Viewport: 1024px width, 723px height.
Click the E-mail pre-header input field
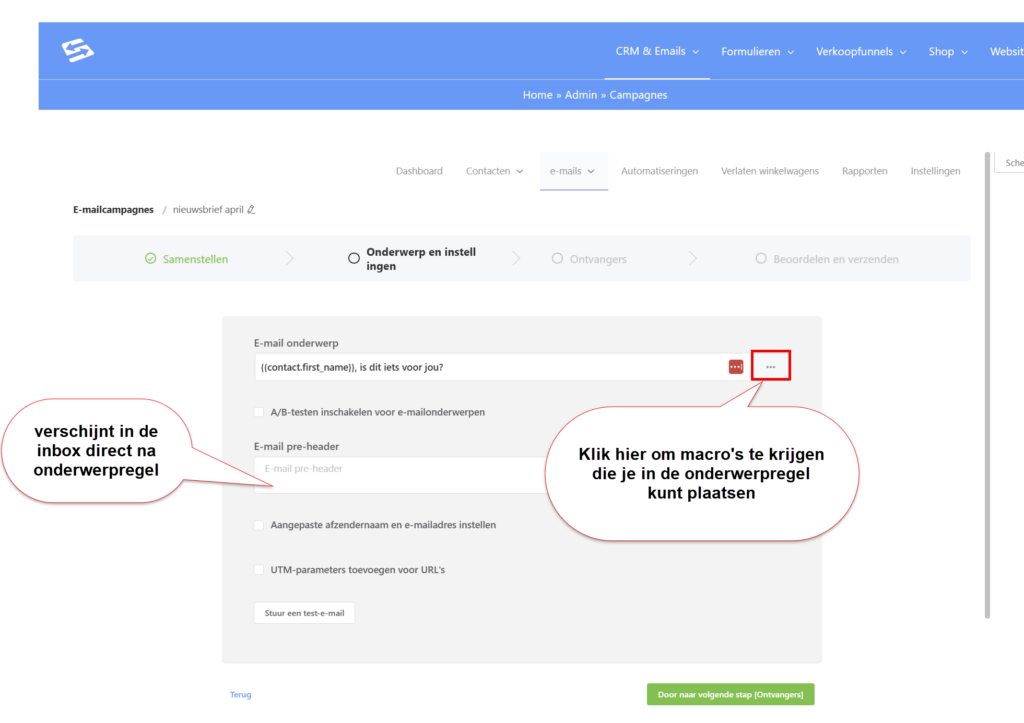[400, 469]
